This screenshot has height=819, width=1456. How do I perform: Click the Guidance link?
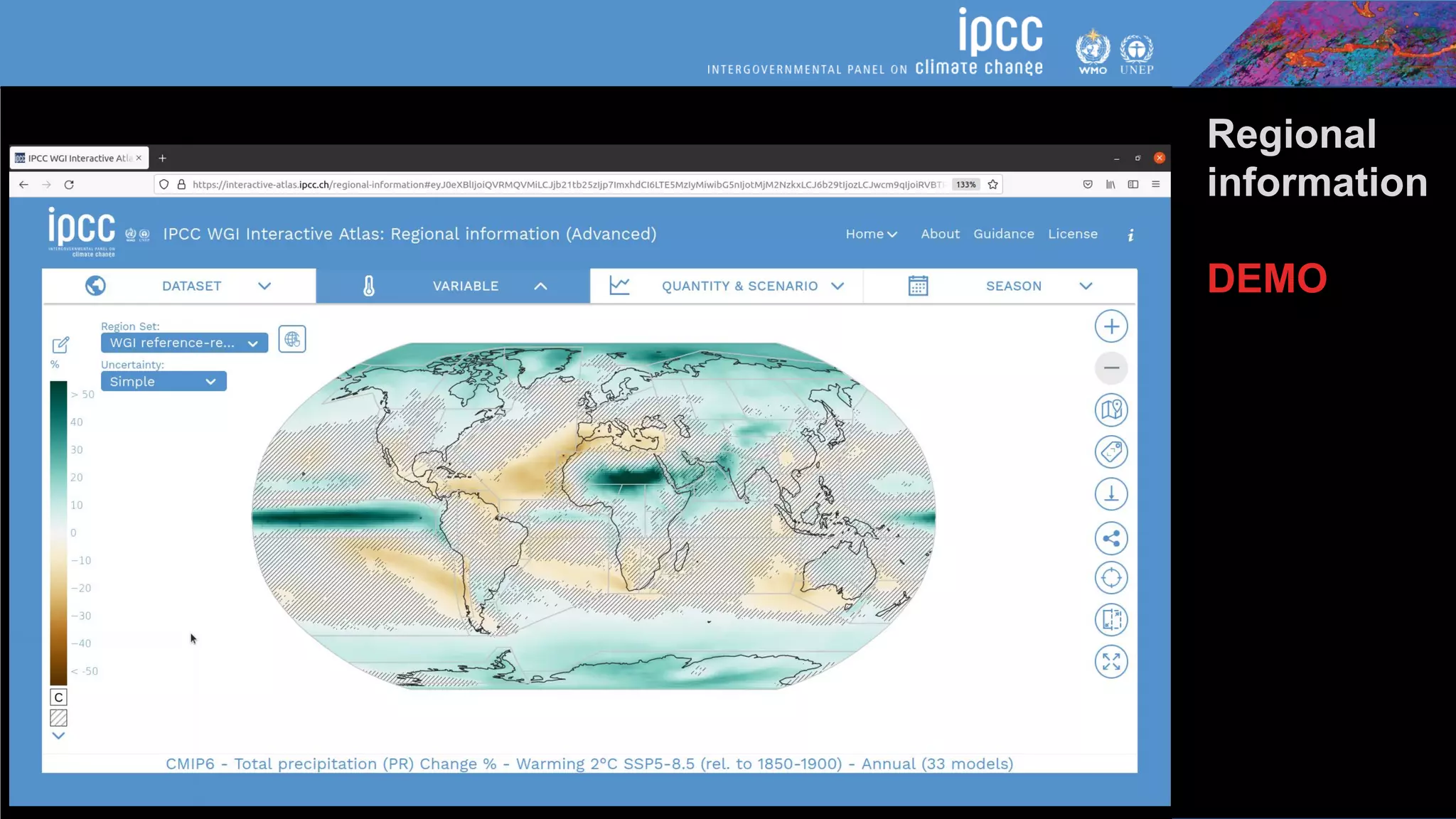[1004, 234]
